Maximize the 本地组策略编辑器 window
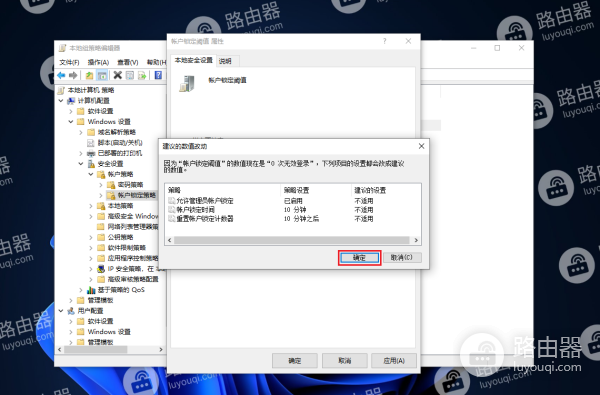Image resolution: width=600 pixels, height=395 pixels. point(497,48)
